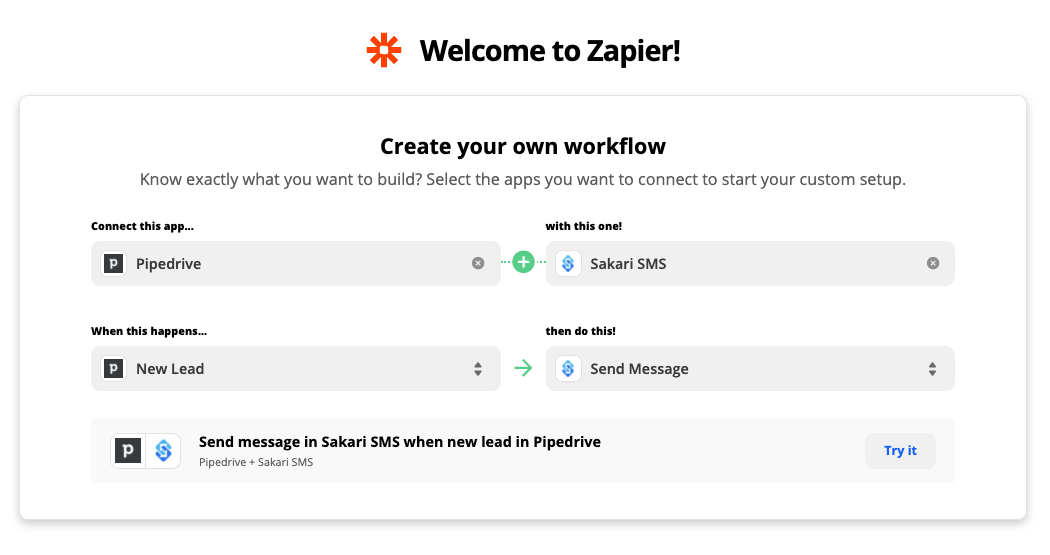Click the Sakari SMS icon in the with this one field

pos(568,263)
